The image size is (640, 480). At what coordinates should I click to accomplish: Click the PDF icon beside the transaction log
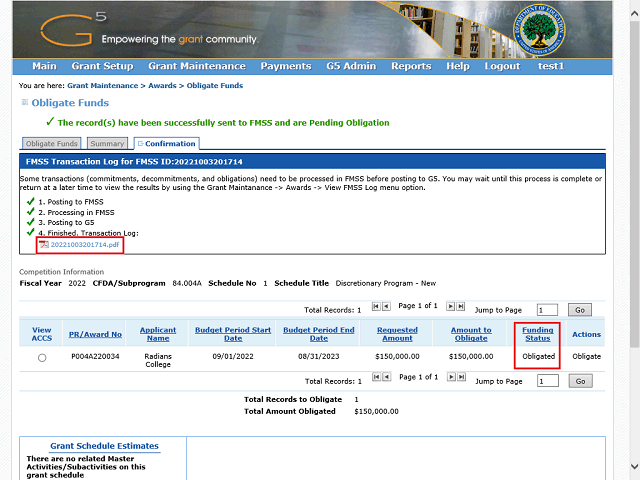pos(44,244)
